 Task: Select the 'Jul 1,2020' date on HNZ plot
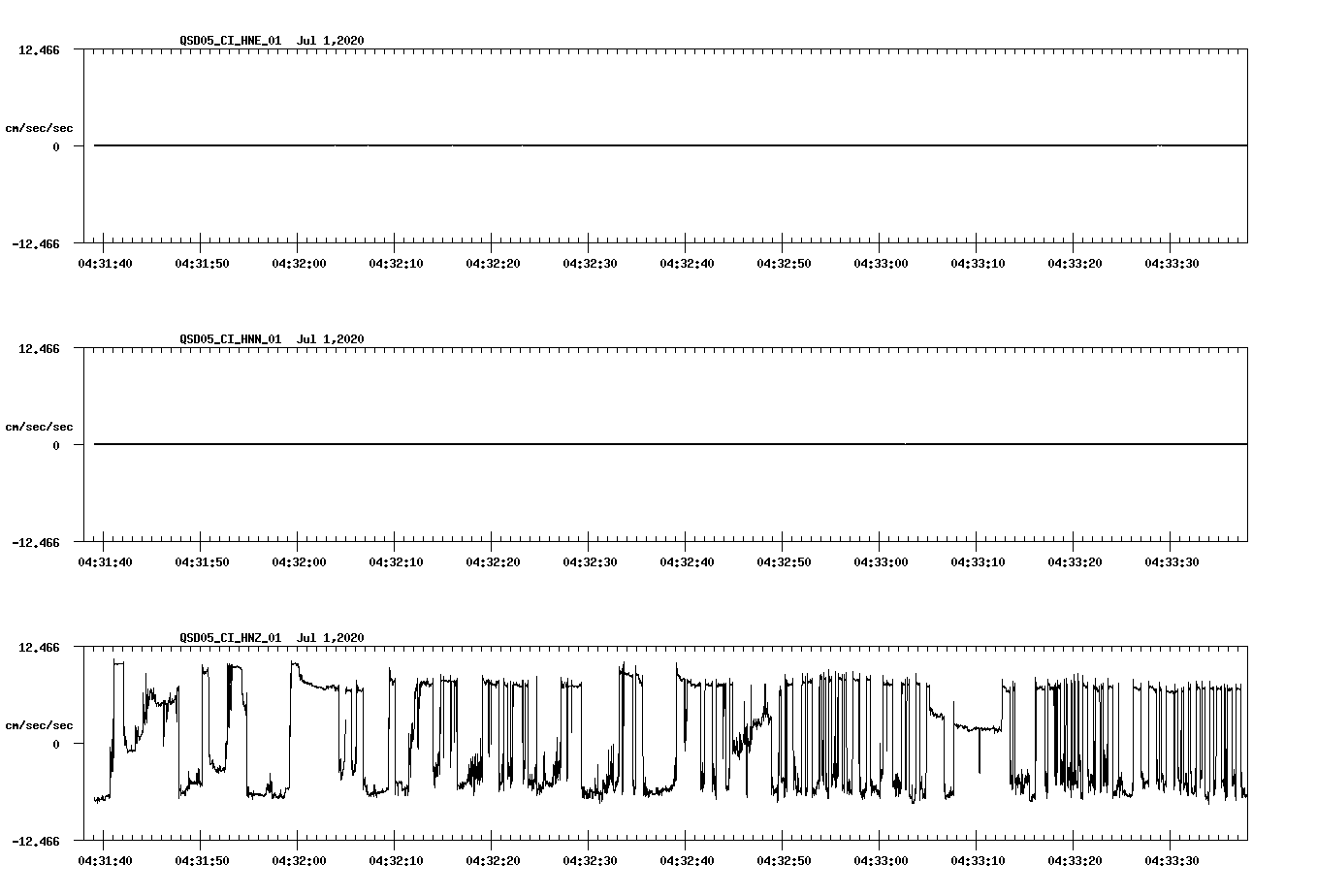click(x=331, y=638)
